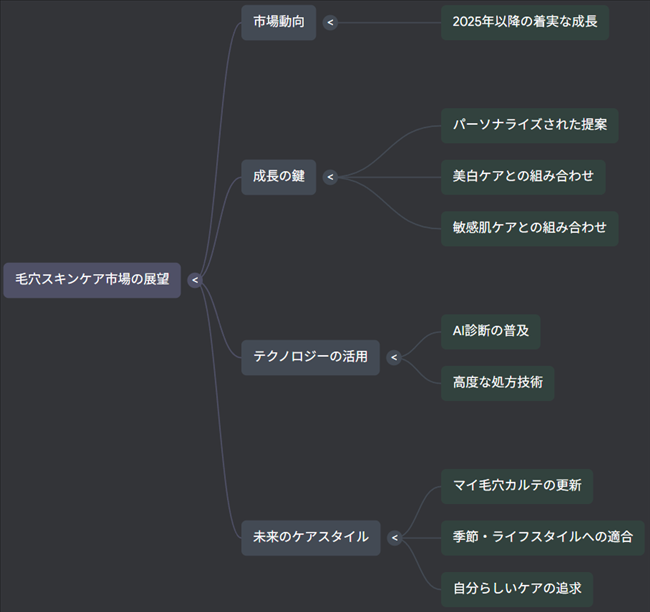Click the 美白ケアとの組み合わせ leaf node
Screen dimensions: 650x612
(x=522, y=177)
